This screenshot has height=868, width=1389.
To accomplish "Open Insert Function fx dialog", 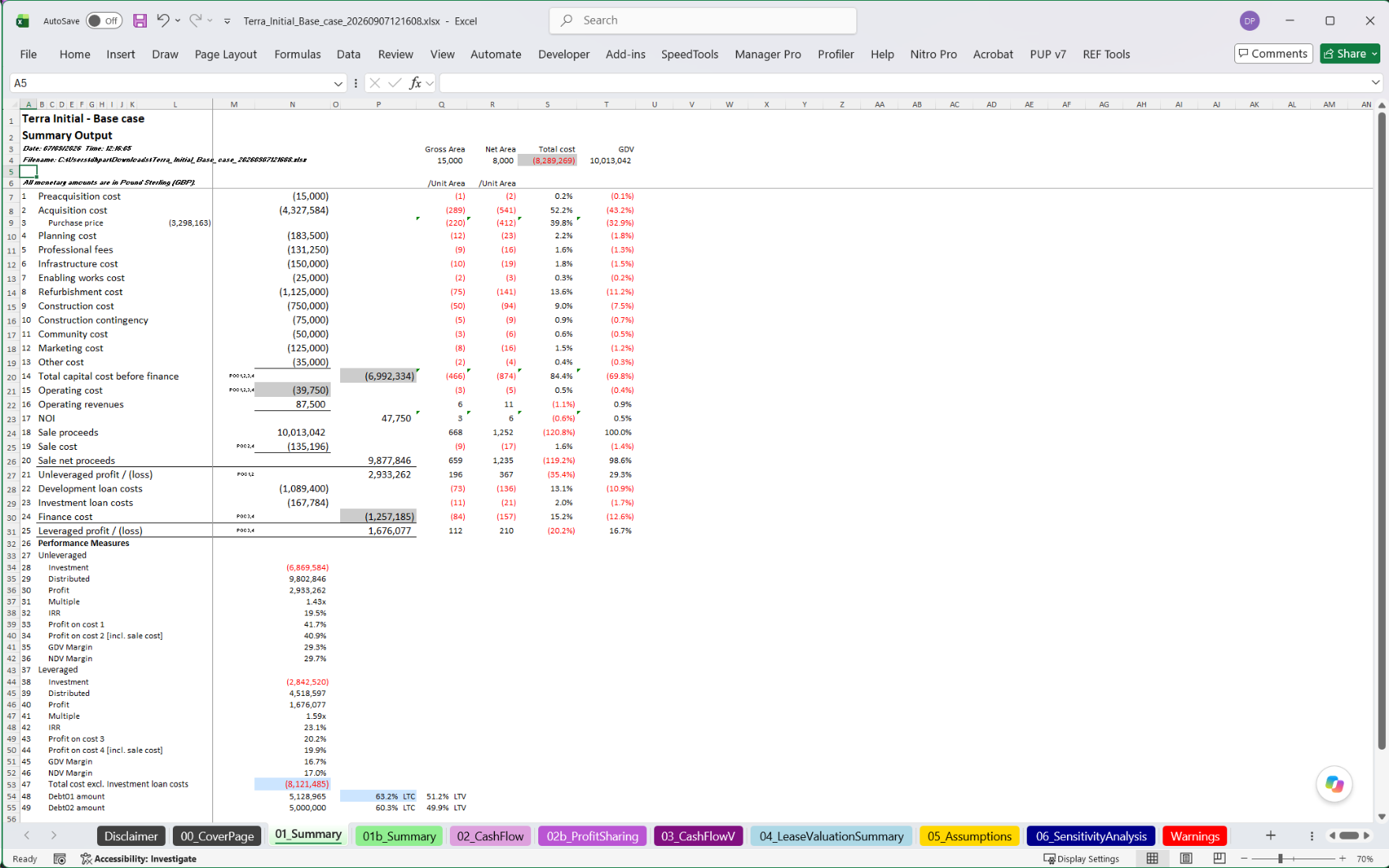I will (415, 83).
